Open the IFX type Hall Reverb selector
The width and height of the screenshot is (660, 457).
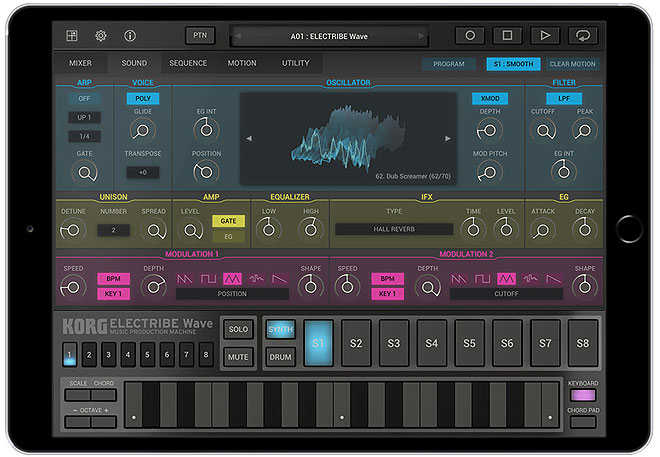coord(394,229)
